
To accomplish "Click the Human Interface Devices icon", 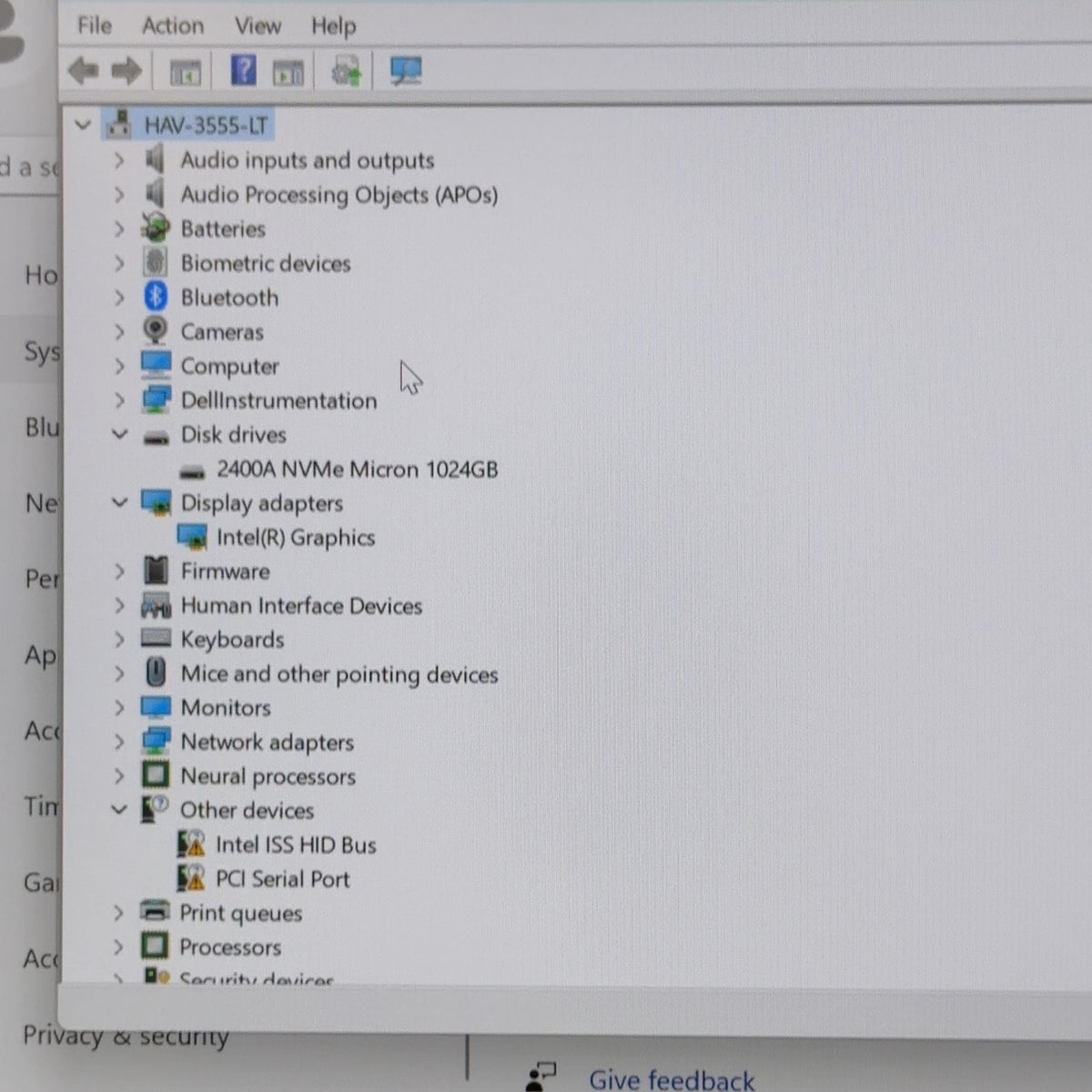I will 156,605.
